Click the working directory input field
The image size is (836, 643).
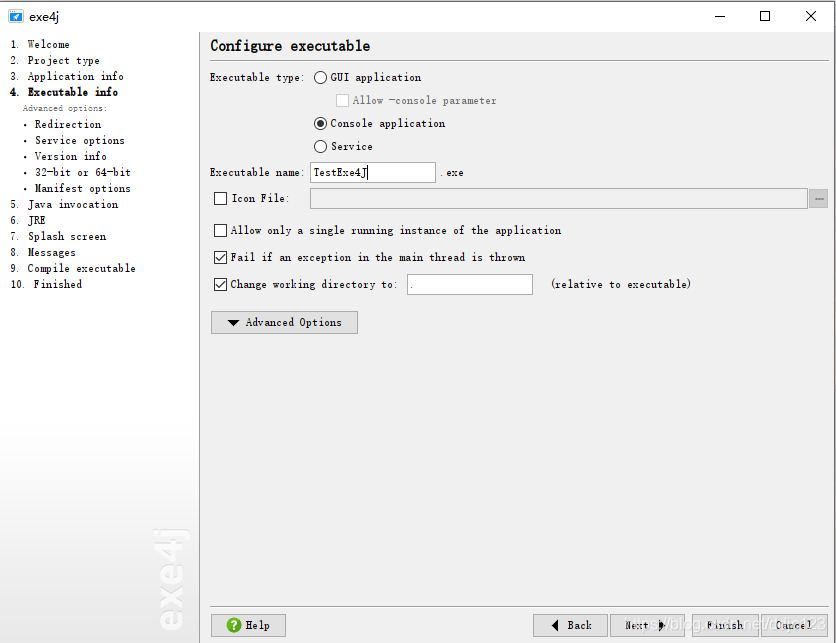tap(470, 284)
